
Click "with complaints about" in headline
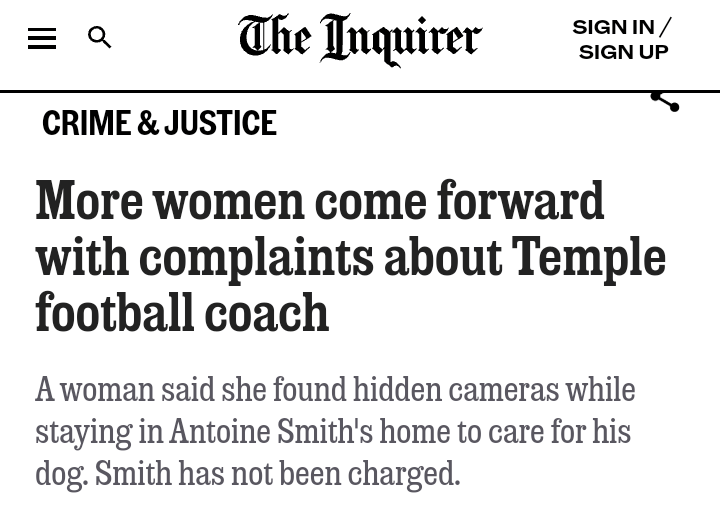click(268, 258)
